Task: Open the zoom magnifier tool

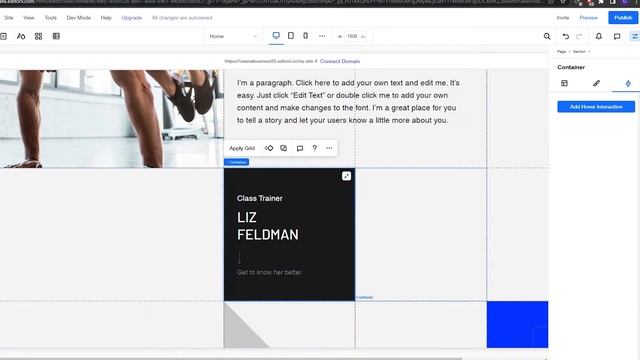Action: point(547,36)
